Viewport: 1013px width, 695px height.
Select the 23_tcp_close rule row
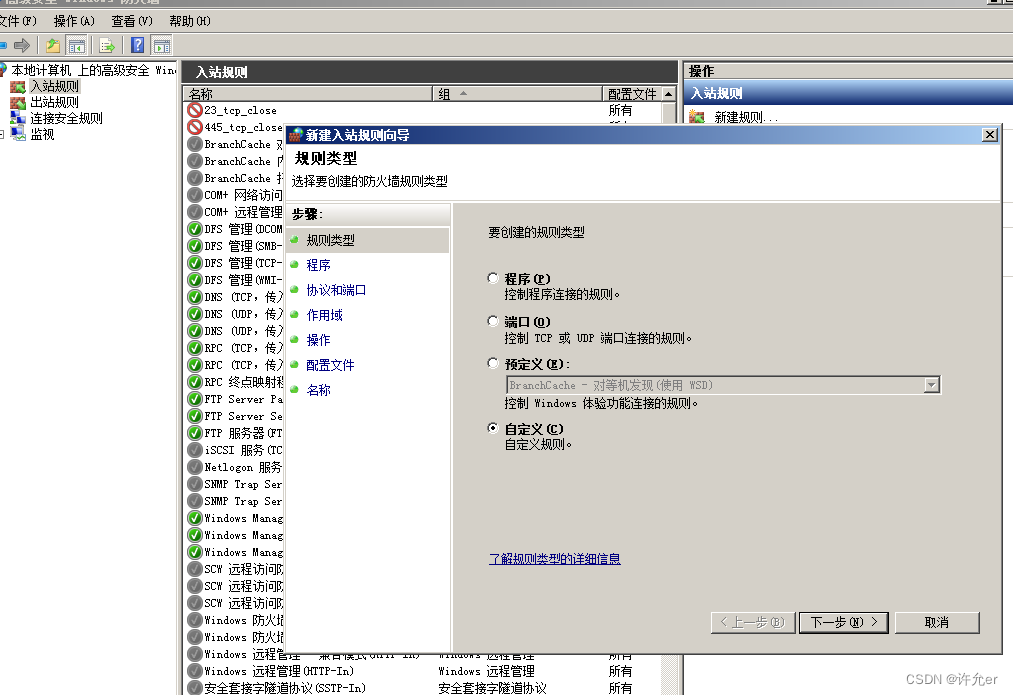pyautogui.click(x=423, y=110)
